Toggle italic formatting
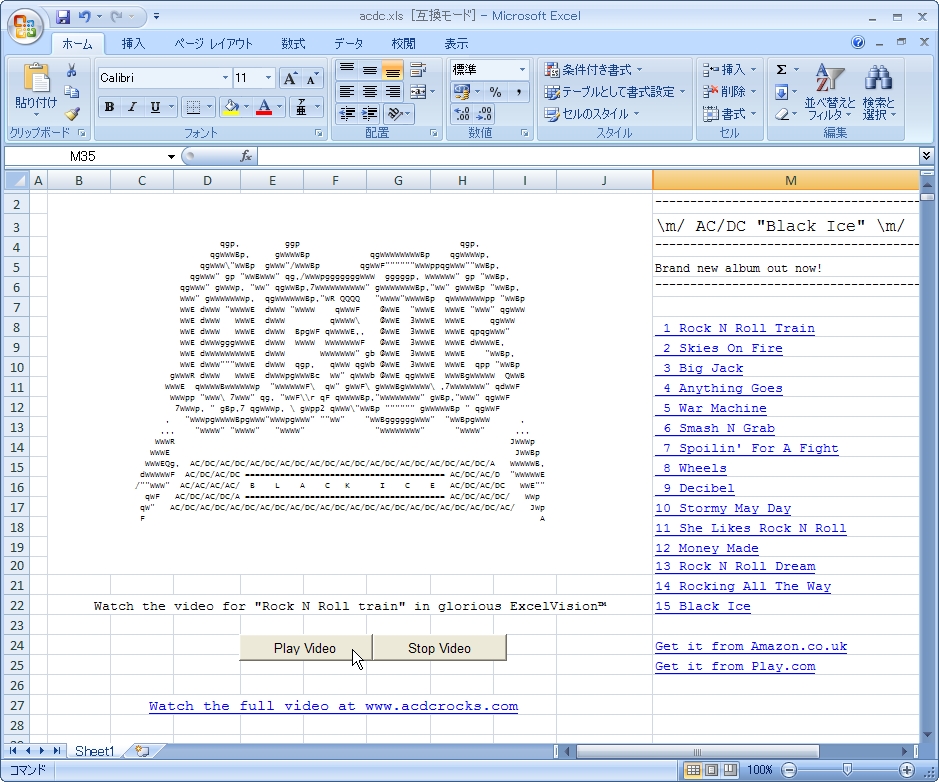 [132, 107]
